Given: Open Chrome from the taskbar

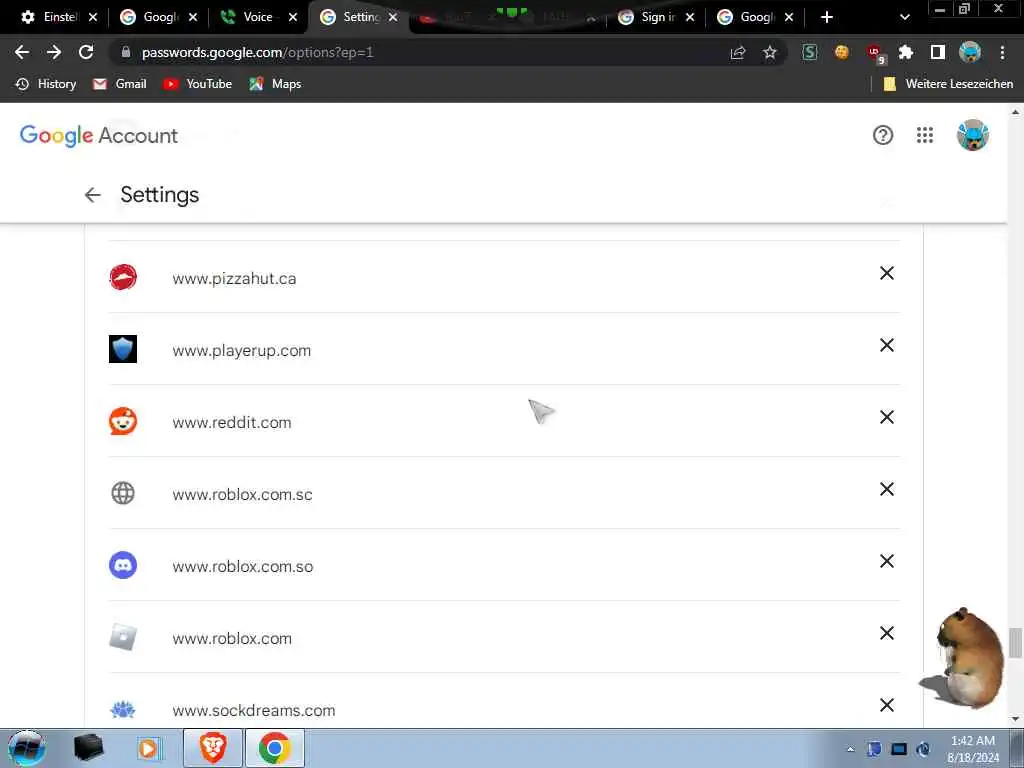Looking at the screenshot, I should pos(275,748).
